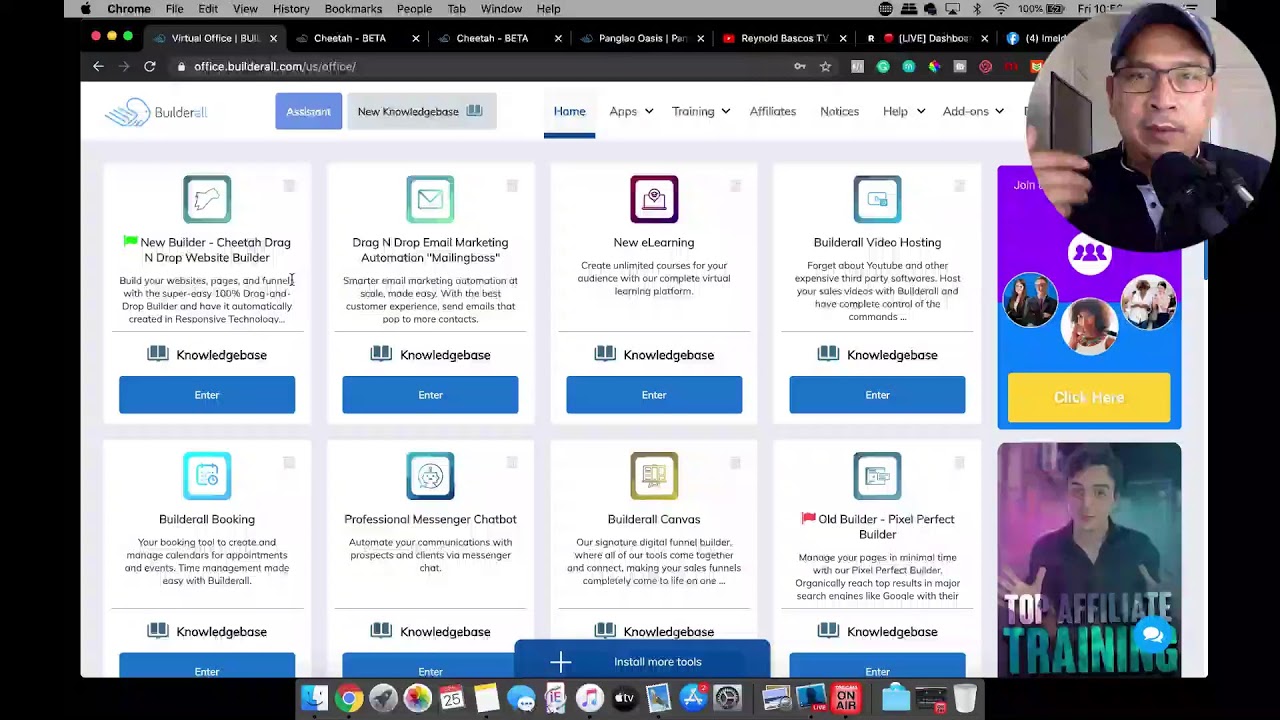Open the Cheetah website builder app icon
Screen dimensions: 1280x720
207,199
